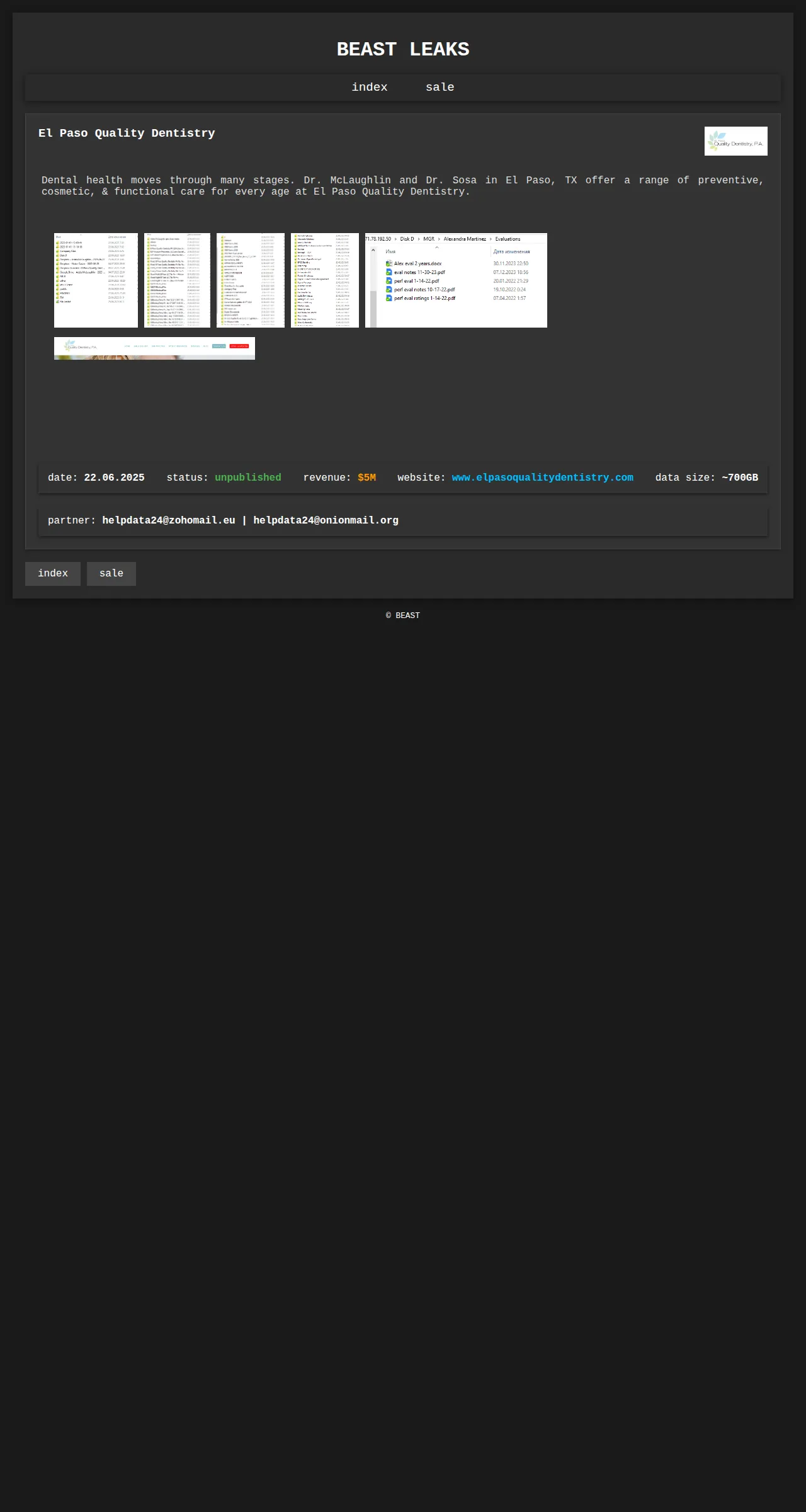806x1512 pixels.
Task: Click the bottom index button
Action: 53,574
